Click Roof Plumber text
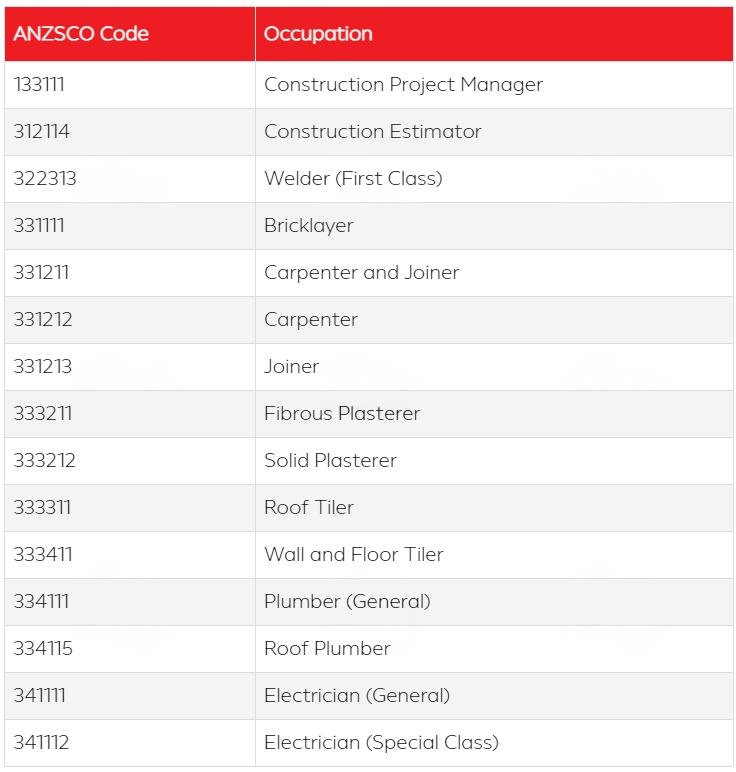 pos(327,649)
